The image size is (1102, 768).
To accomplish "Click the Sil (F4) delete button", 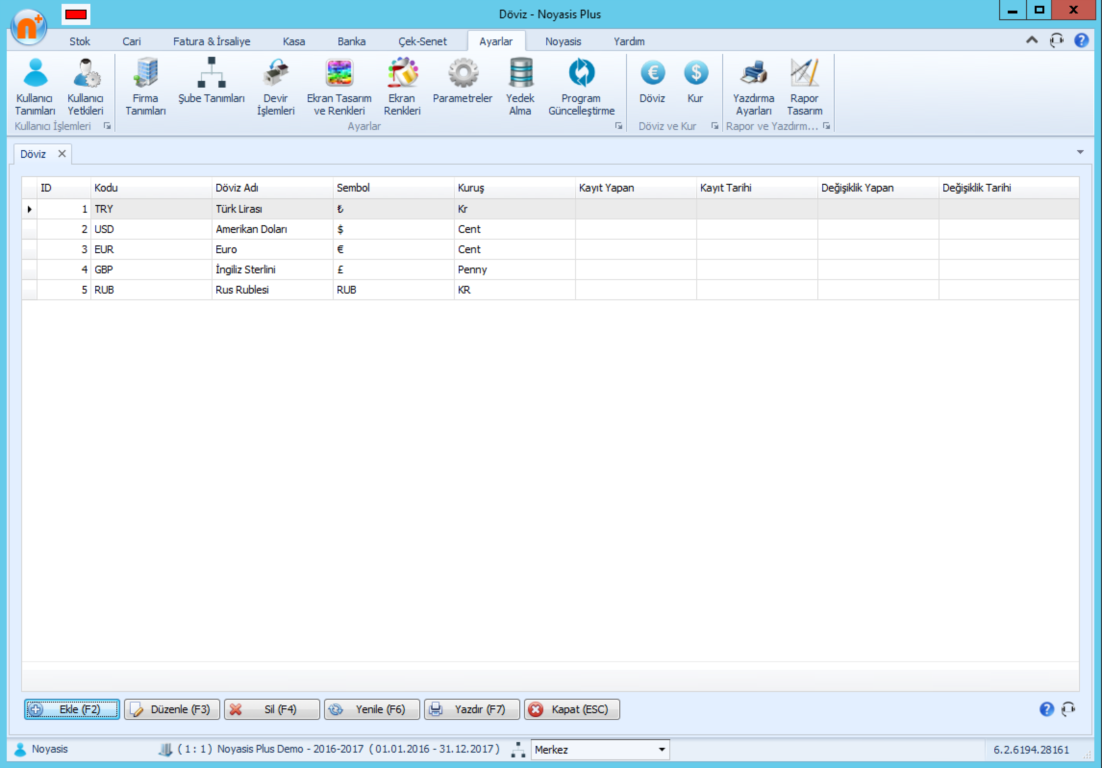I will point(272,710).
